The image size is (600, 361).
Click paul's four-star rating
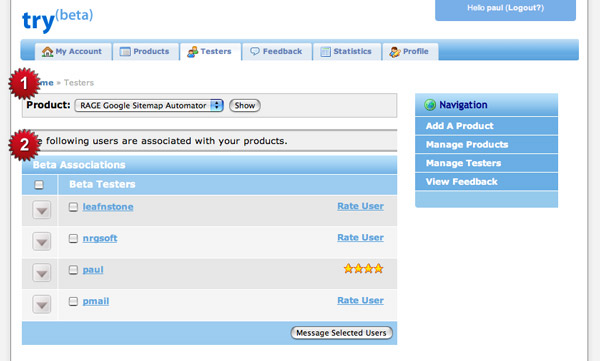(x=363, y=269)
